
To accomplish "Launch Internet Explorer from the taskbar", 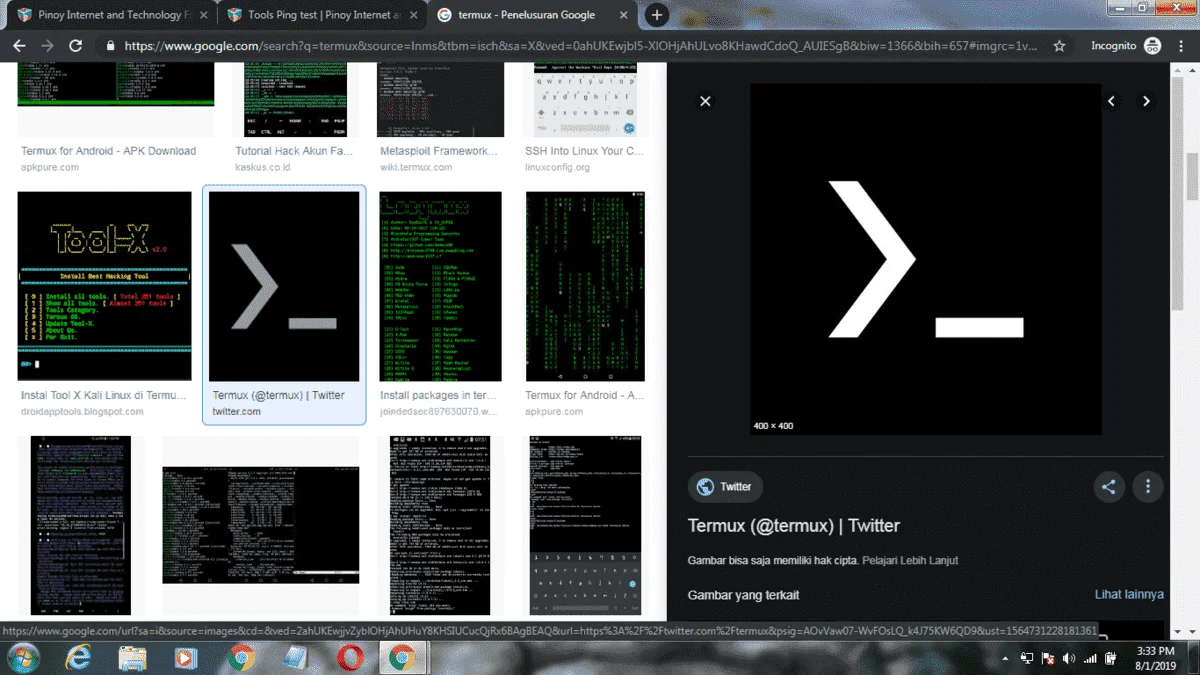I will [x=78, y=658].
